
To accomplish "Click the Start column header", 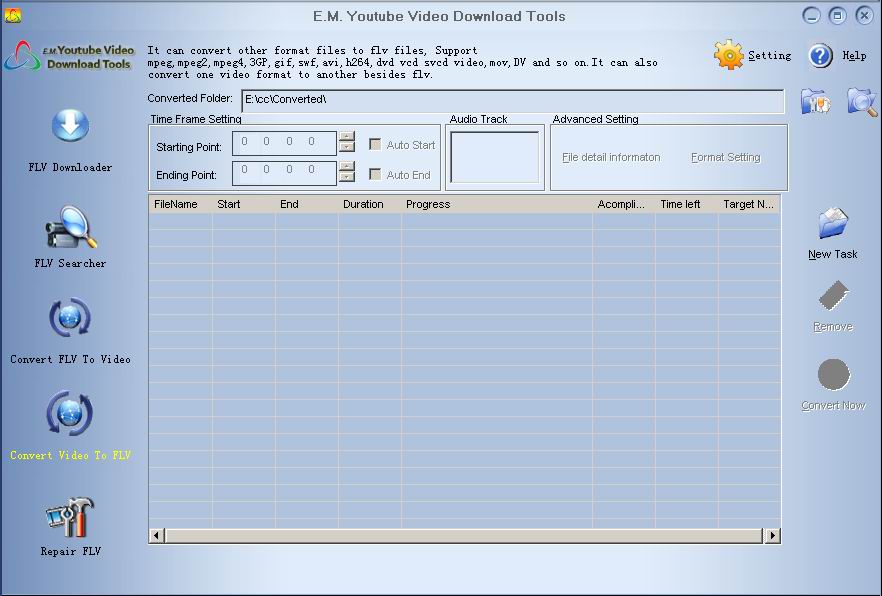I will pos(244,204).
